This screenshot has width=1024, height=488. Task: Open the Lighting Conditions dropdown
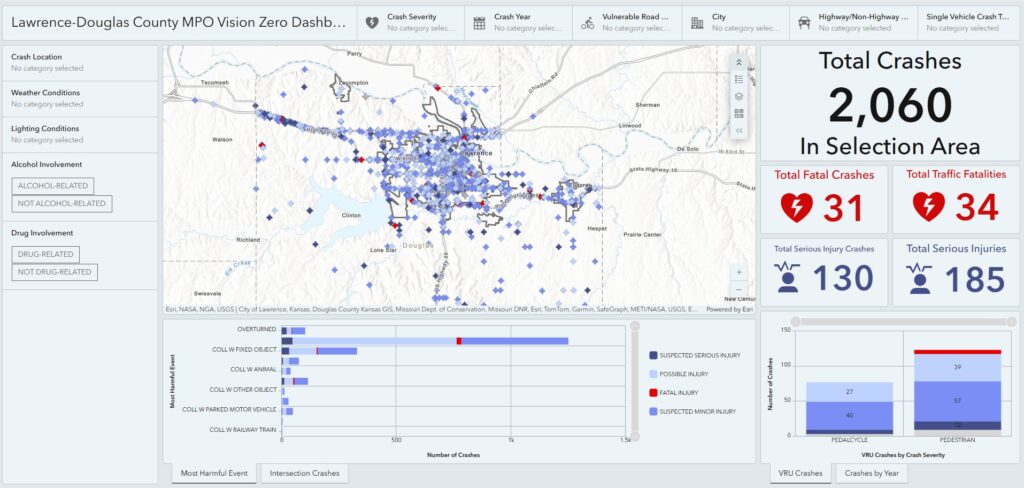point(79,134)
